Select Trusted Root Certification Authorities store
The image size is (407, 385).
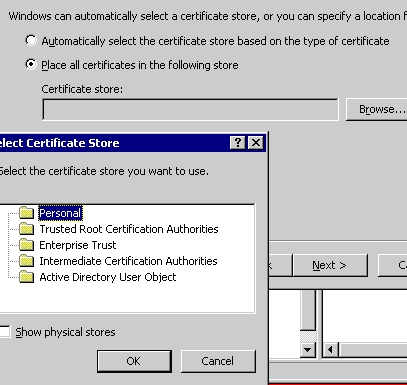pos(129,229)
